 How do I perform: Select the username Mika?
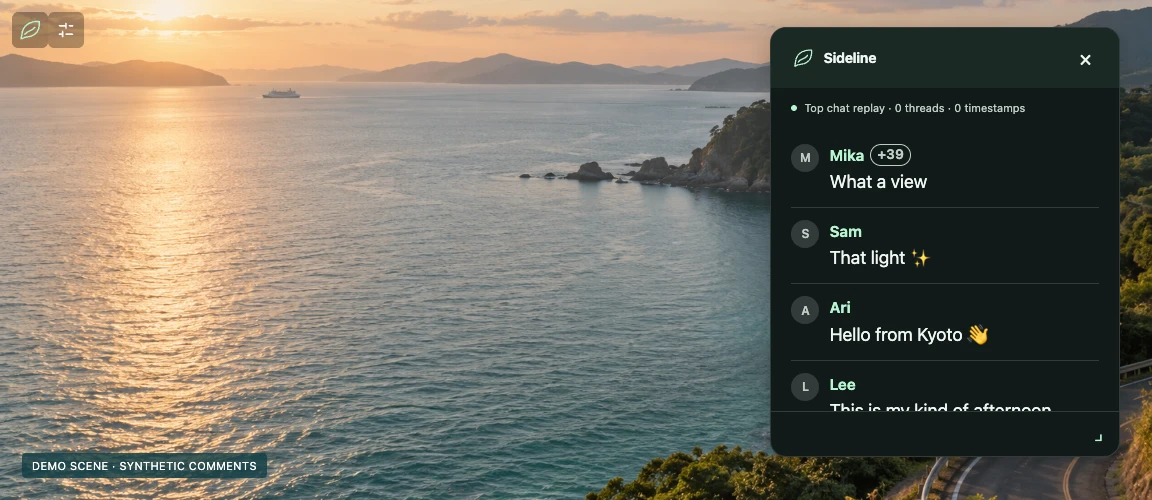846,156
